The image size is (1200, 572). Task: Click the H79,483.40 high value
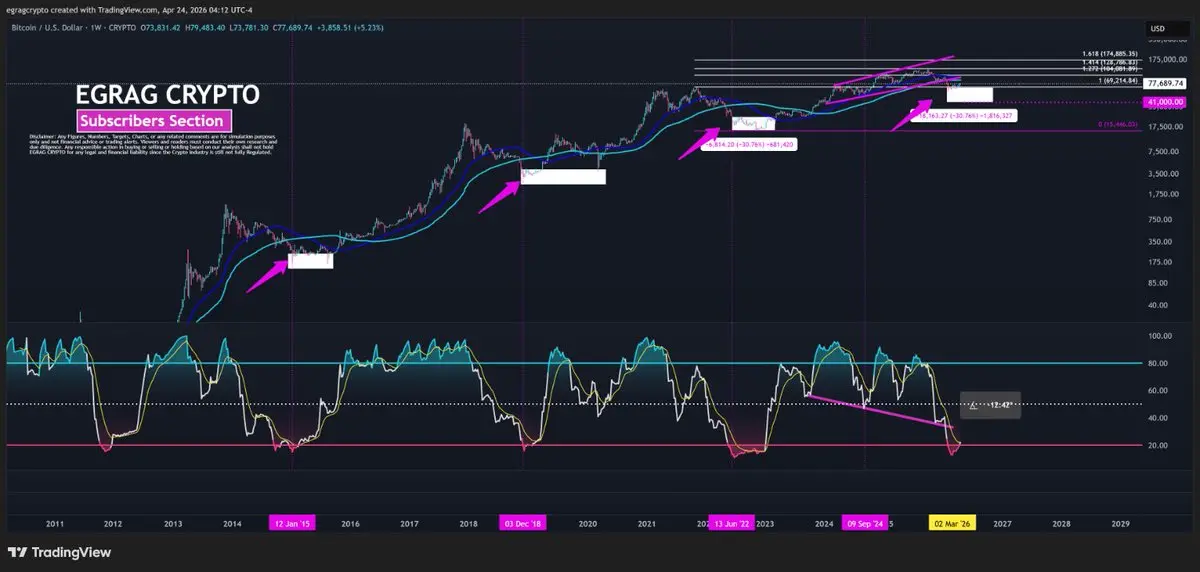[206, 28]
